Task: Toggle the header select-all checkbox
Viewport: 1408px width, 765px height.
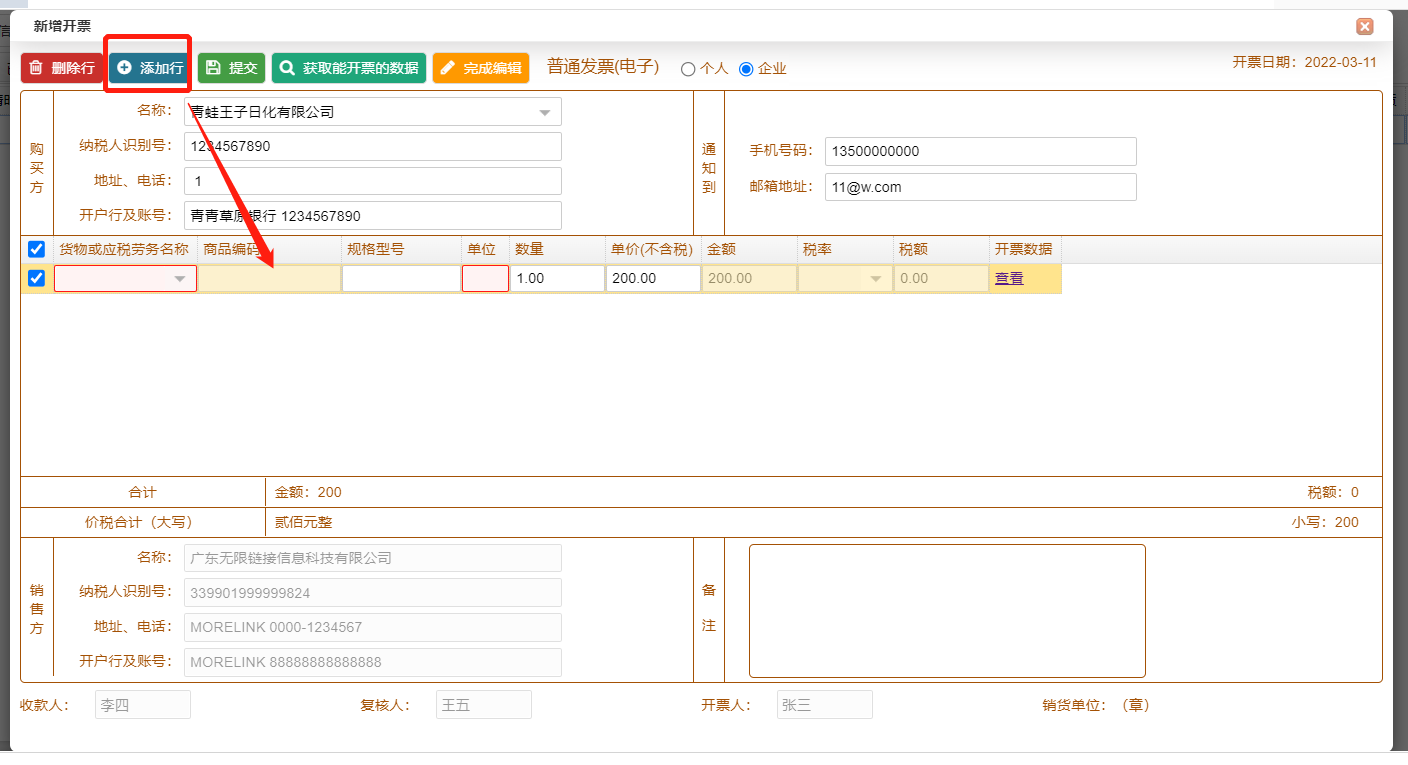Action: click(36, 249)
